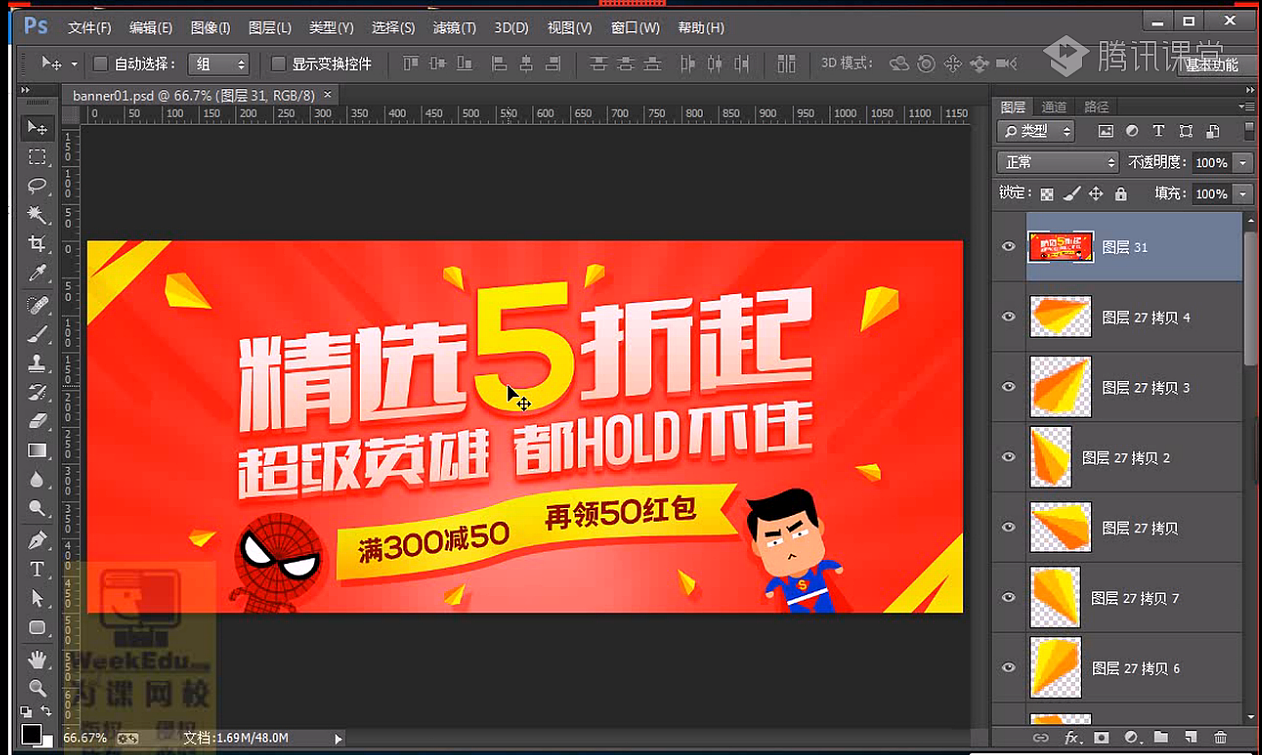Click align top edges icon
The height and width of the screenshot is (755, 1262).
click(x=410, y=64)
